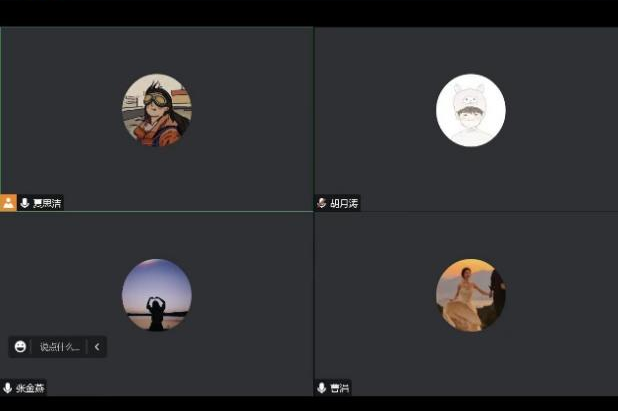Viewport: 619px width, 412px height.
Task: Click the microphone icon beside 曹洪
Action: pos(322,388)
